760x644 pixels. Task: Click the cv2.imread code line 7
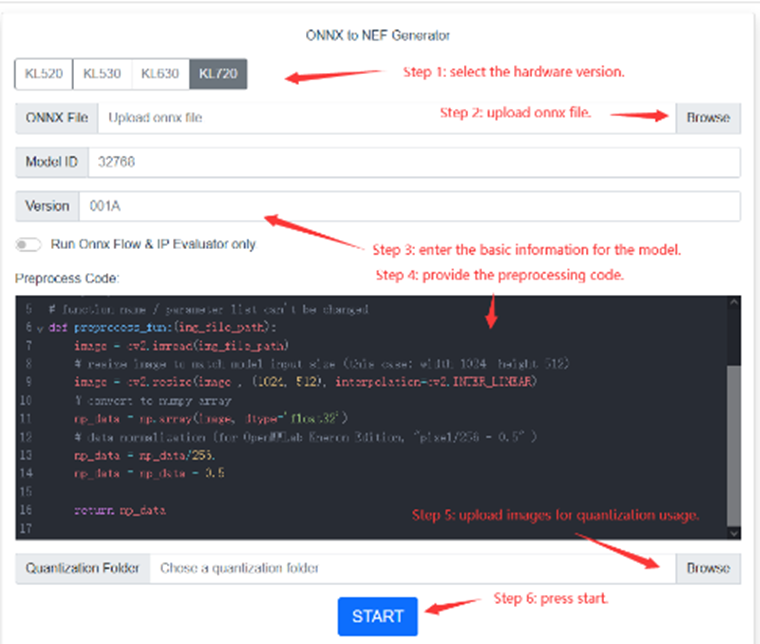(181, 346)
